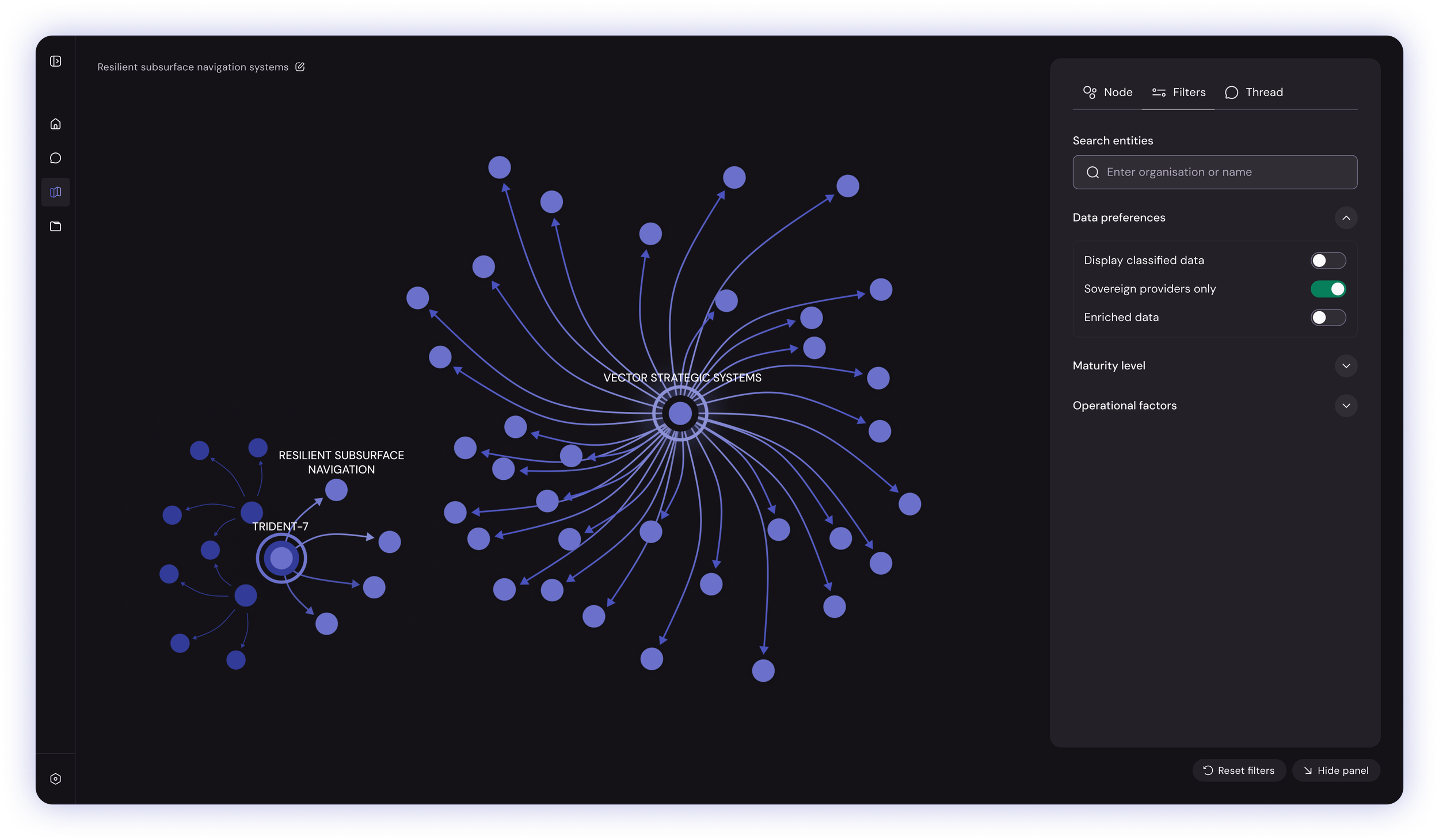Click the Reset filters button

click(x=1239, y=770)
